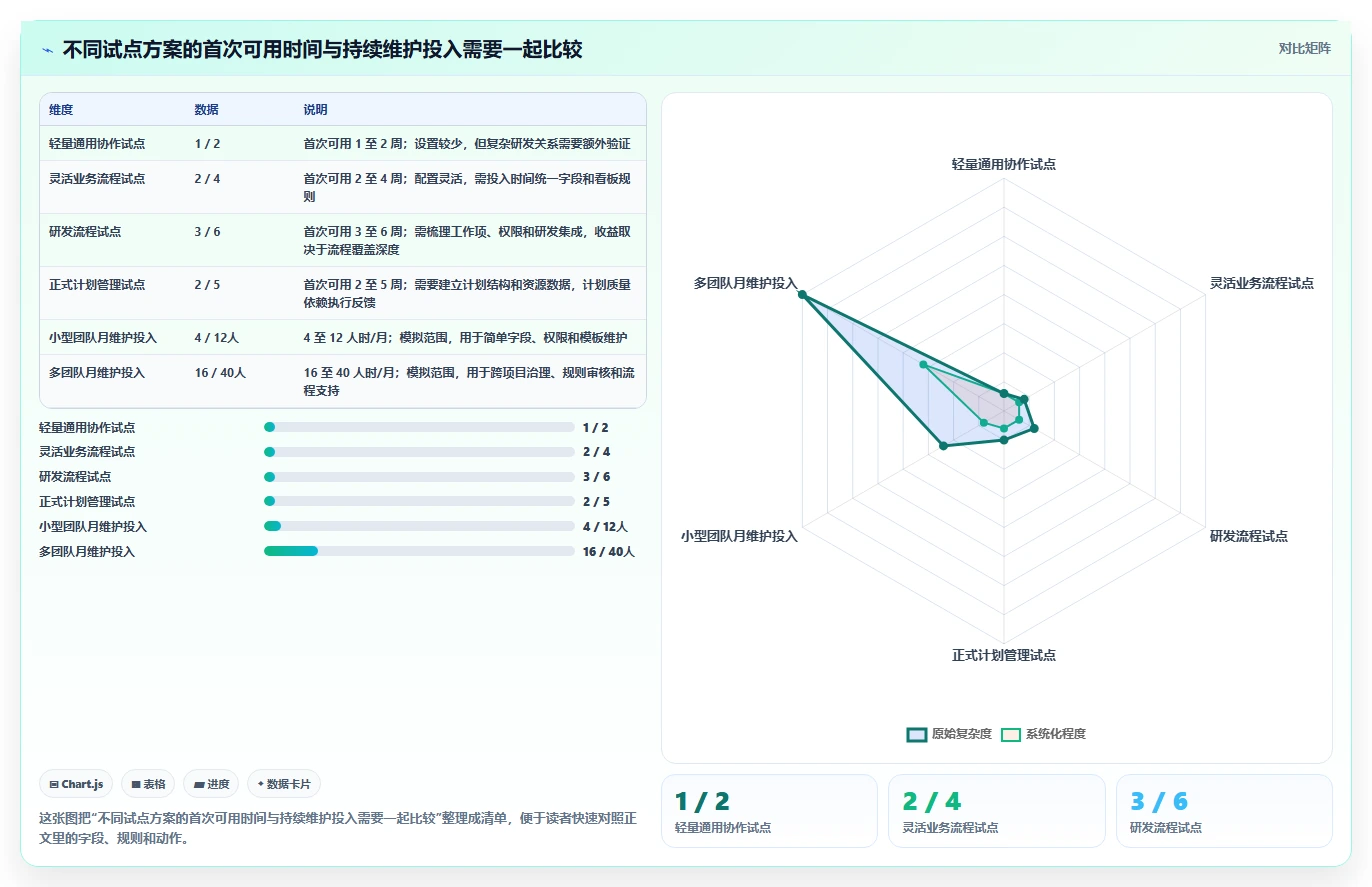
Task: Click the description starting 首次可用 3 至 6 周
Action: (469, 241)
